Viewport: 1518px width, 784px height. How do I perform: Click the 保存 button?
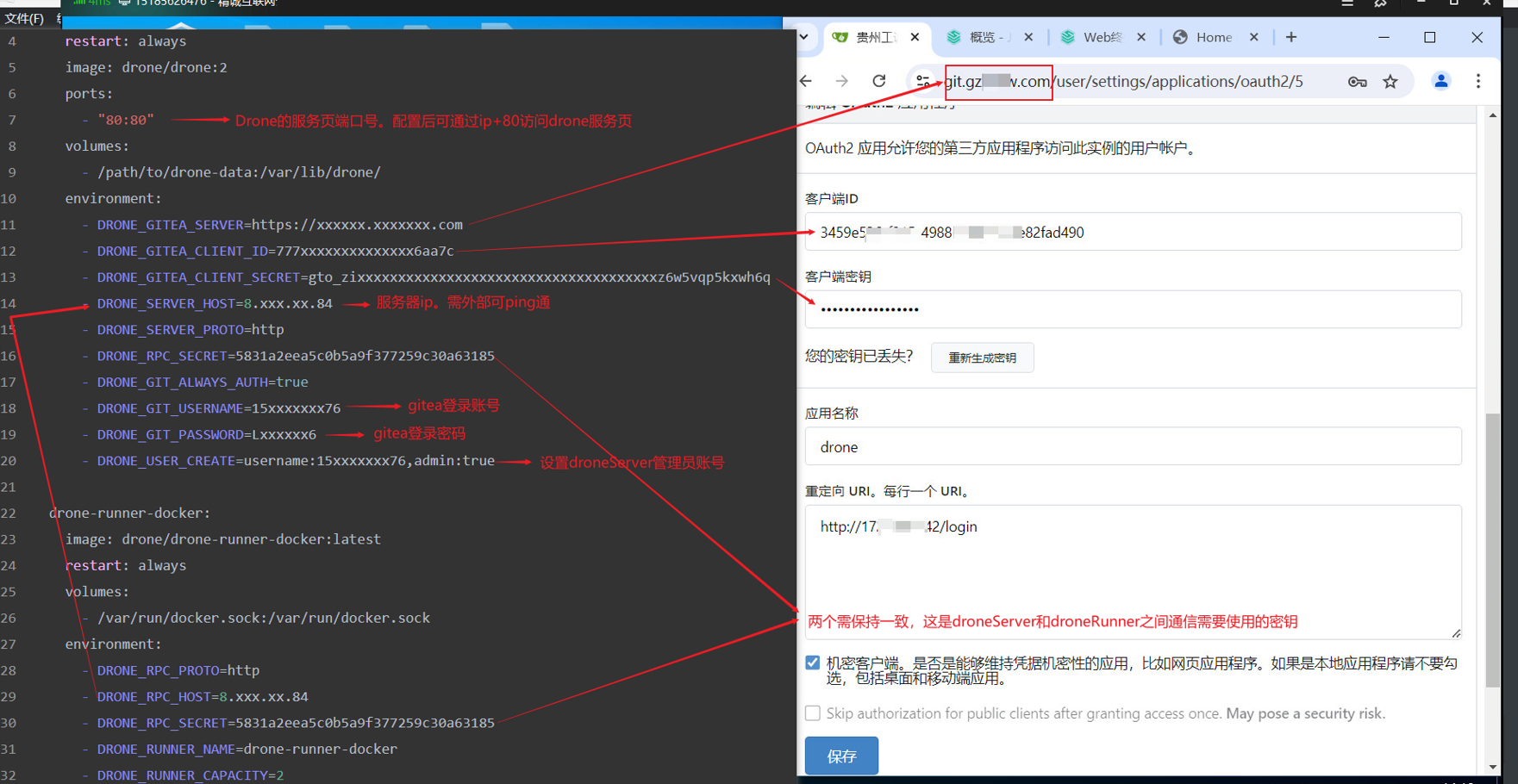[x=841, y=756]
